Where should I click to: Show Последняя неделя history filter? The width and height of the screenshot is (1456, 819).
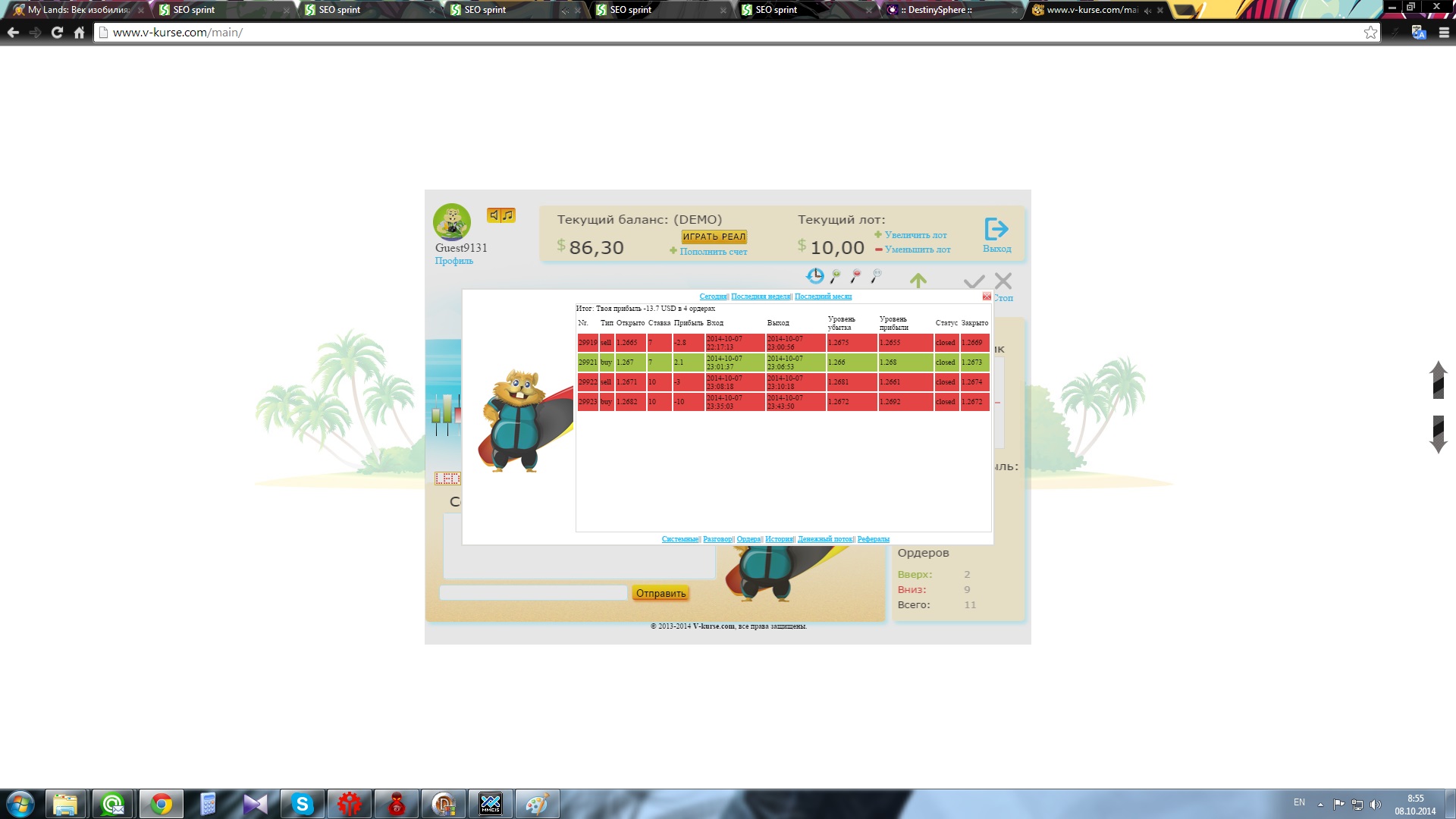pyautogui.click(x=761, y=297)
